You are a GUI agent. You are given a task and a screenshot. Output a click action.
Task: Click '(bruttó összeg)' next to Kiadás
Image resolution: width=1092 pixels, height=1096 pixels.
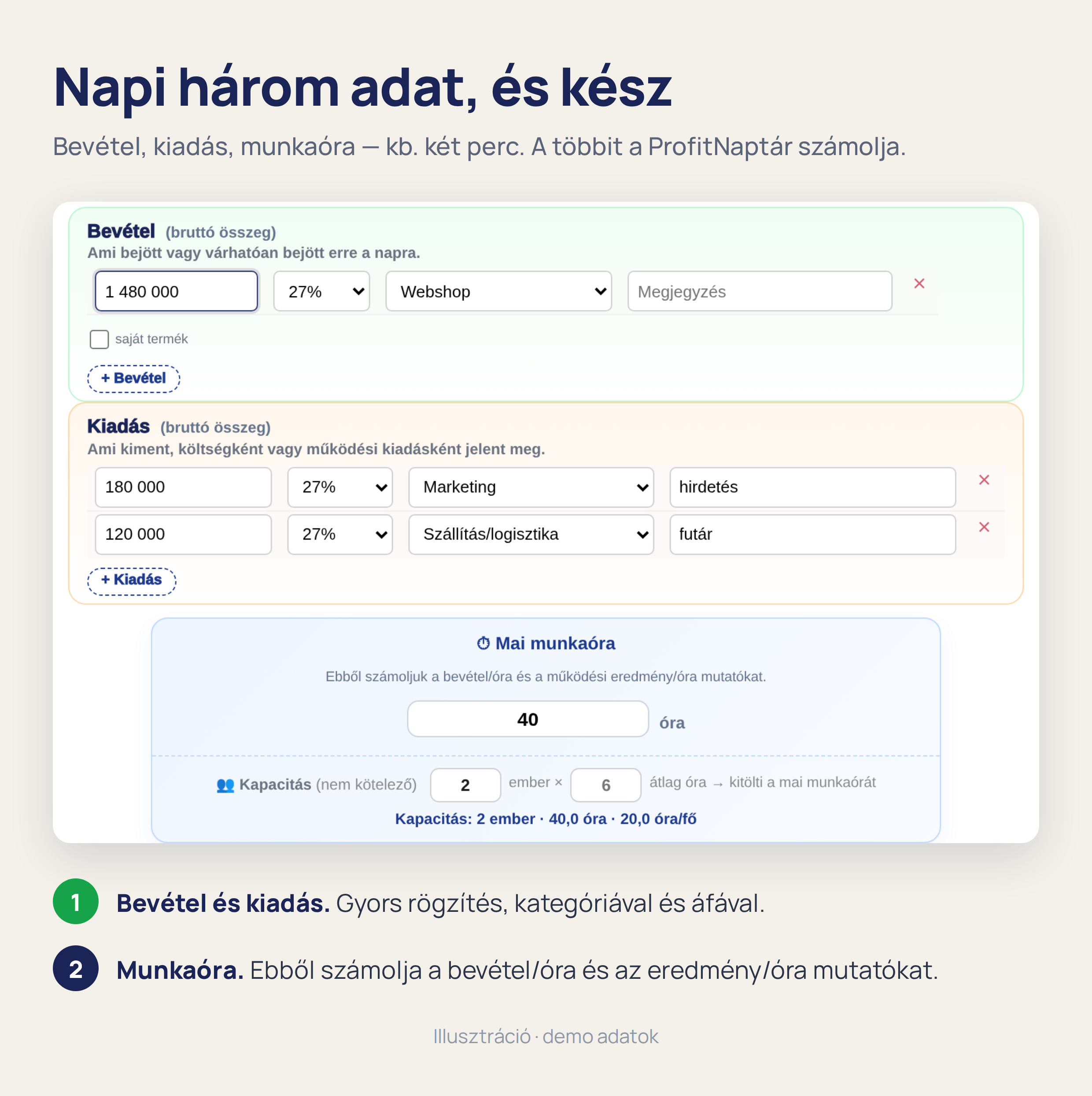tap(215, 428)
